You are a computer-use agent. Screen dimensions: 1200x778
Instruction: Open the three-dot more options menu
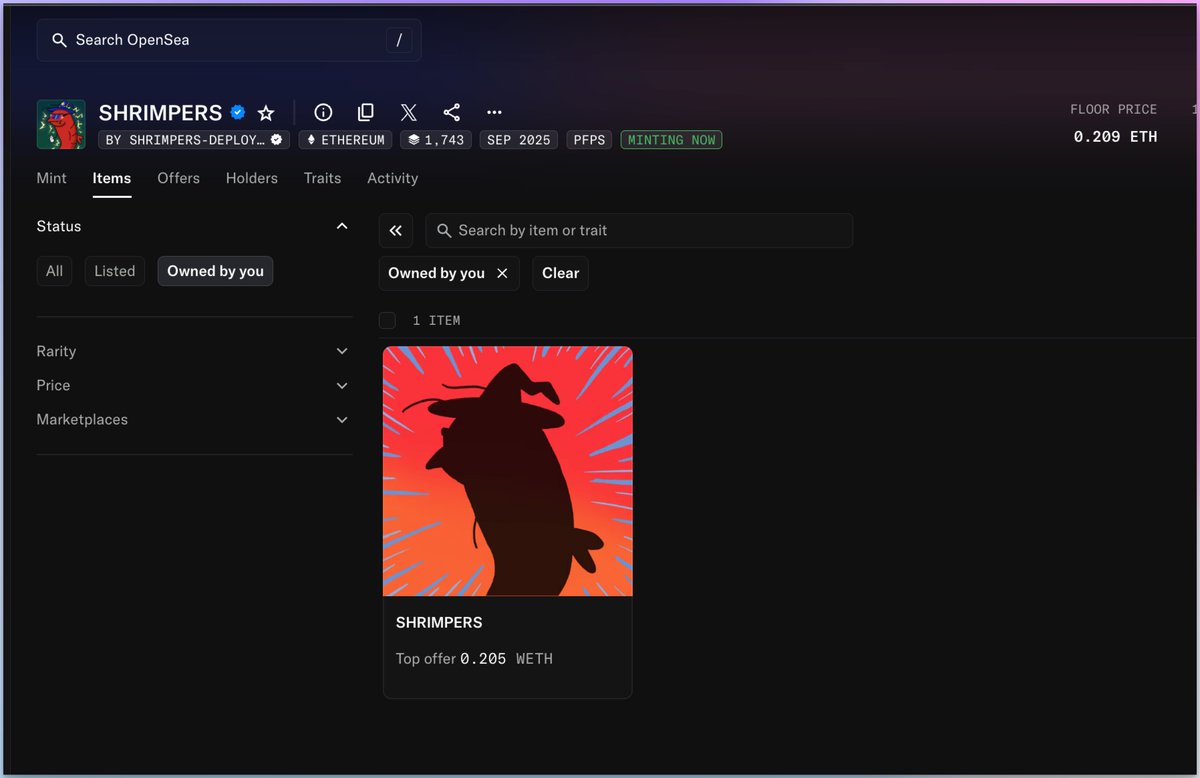coord(494,112)
